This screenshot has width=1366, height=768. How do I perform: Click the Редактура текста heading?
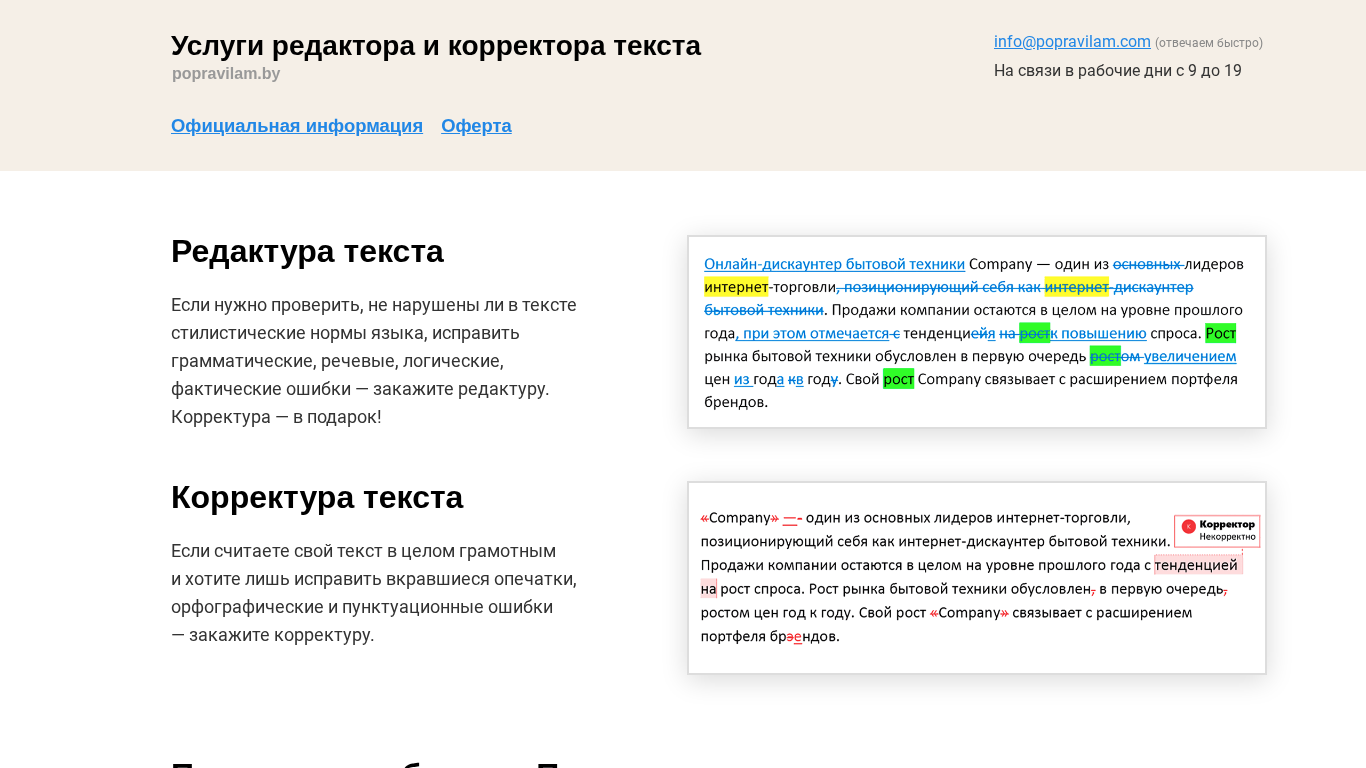click(307, 251)
